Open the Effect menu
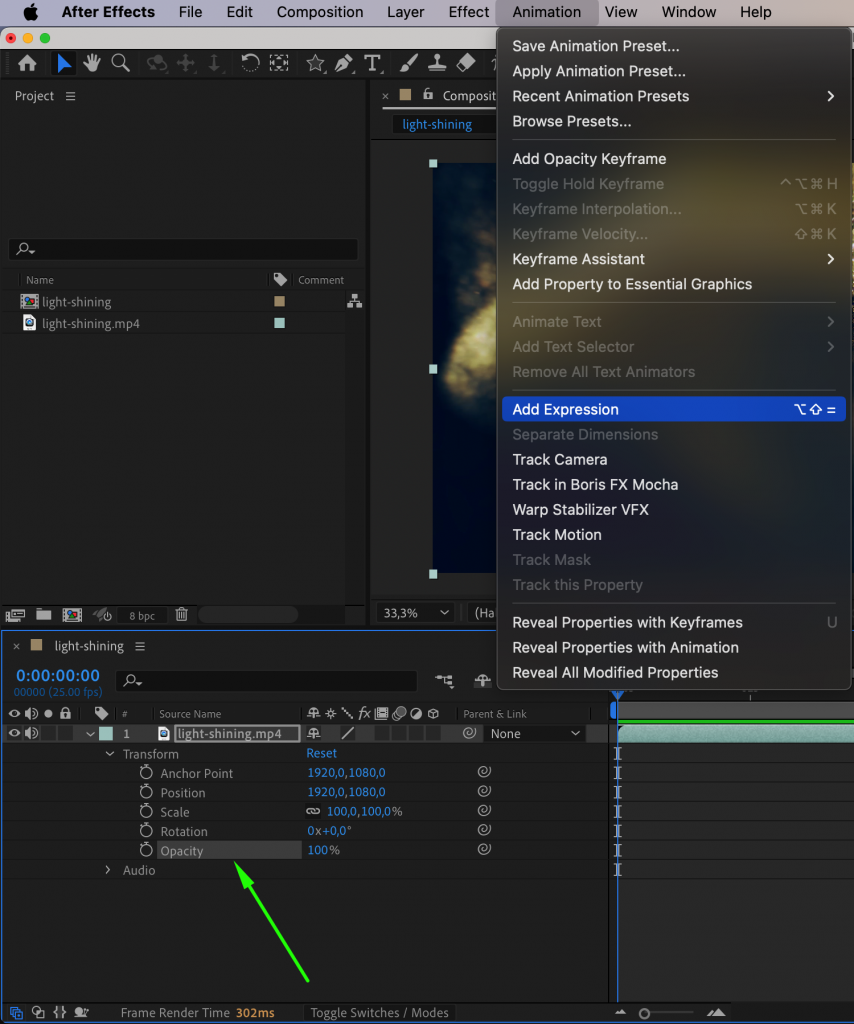 [x=468, y=12]
